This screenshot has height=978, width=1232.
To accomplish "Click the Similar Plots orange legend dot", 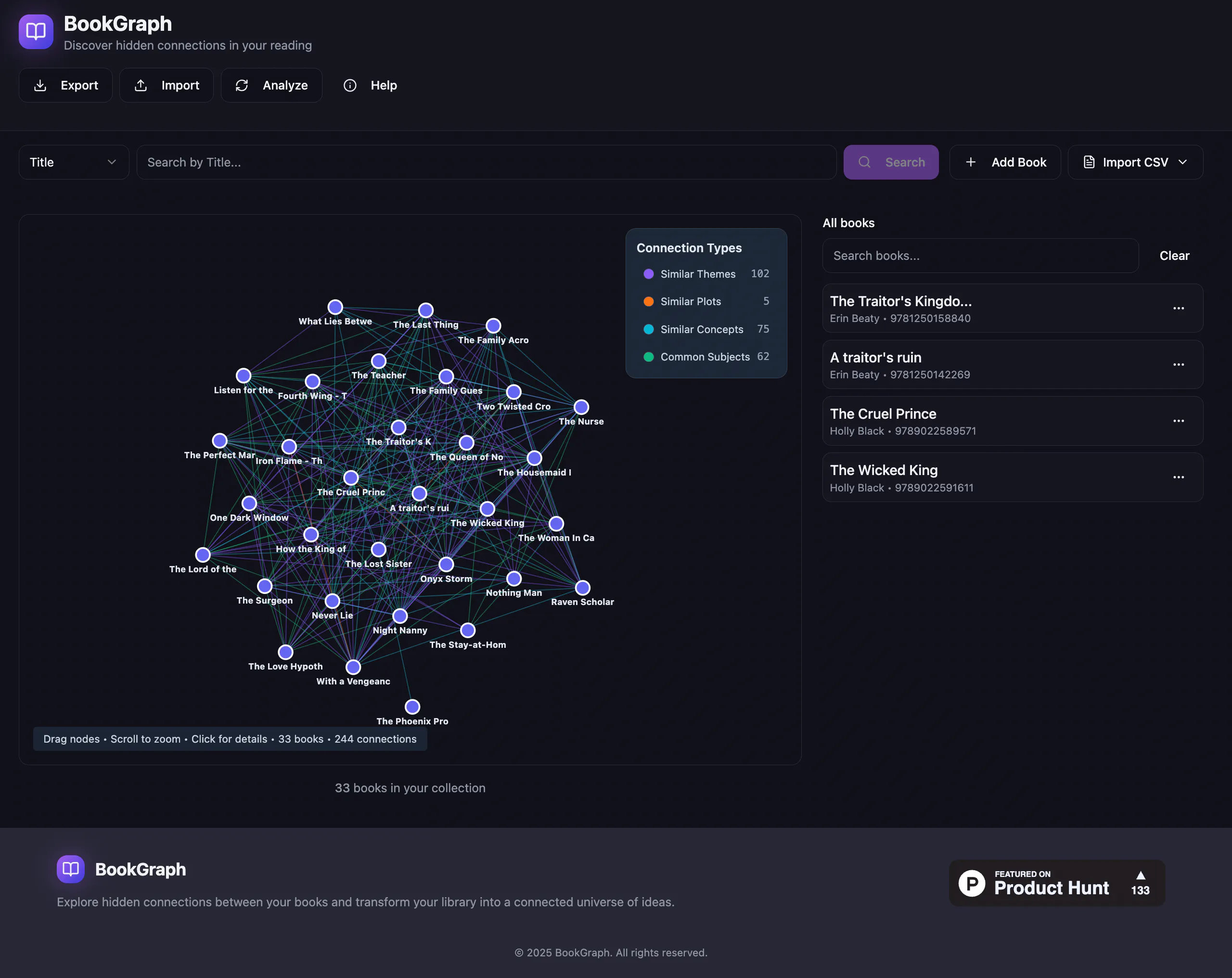I will tap(649, 301).
